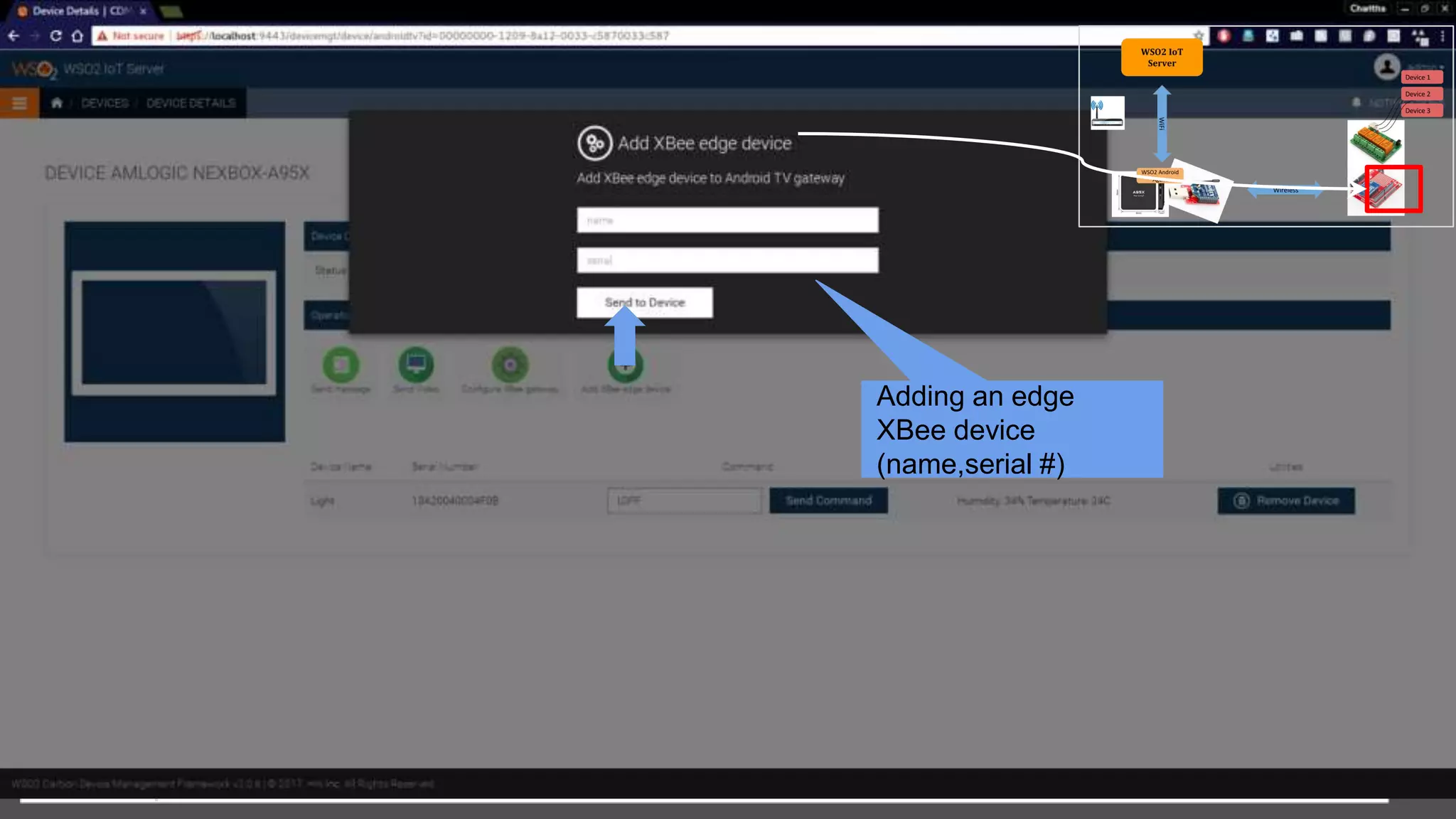This screenshot has height=819, width=1456.
Task: Click the DEVICE AMLOGIC NEXBOX-A95X heading
Action: pyautogui.click(x=177, y=173)
